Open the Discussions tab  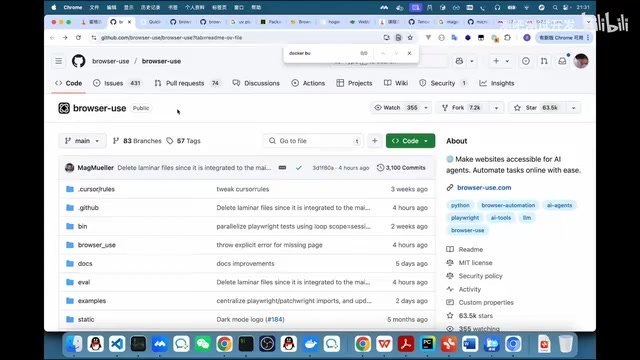(x=256, y=83)
